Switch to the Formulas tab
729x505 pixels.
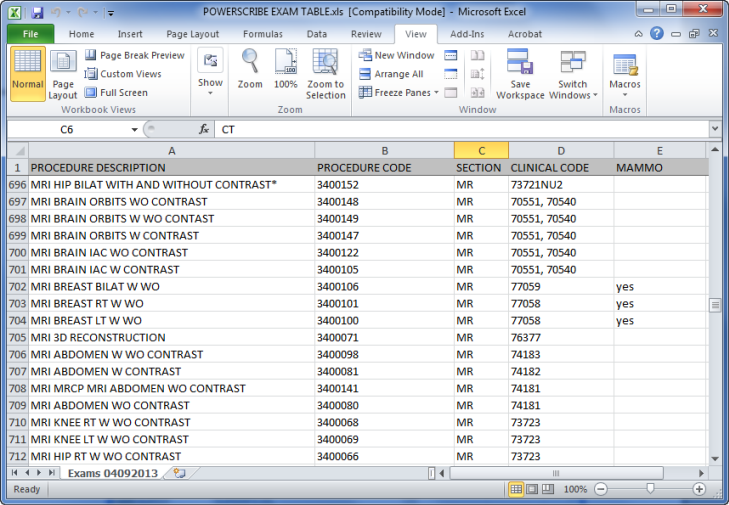263,34
